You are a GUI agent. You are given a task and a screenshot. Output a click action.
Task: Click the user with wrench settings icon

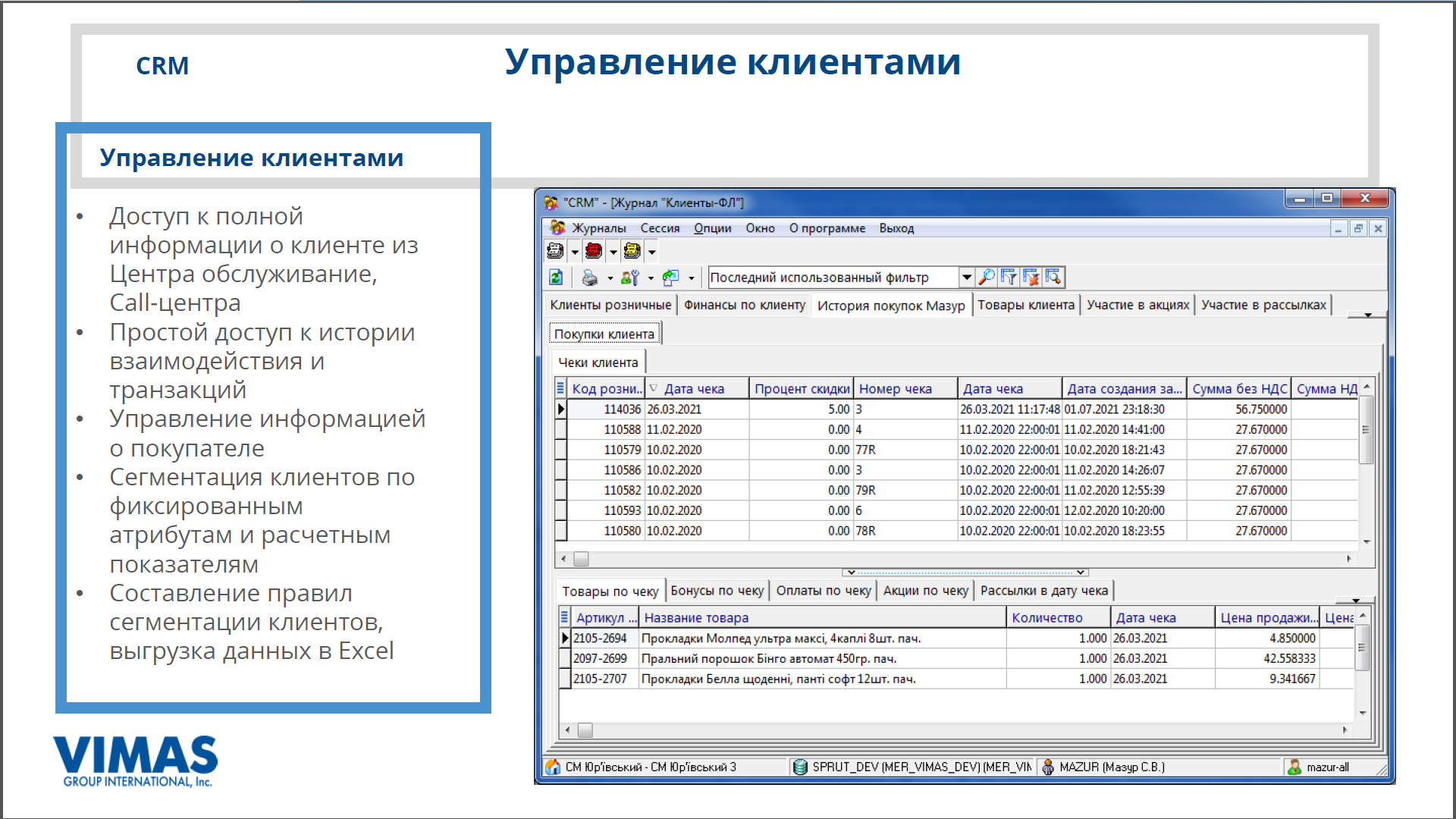pos(629,278)
